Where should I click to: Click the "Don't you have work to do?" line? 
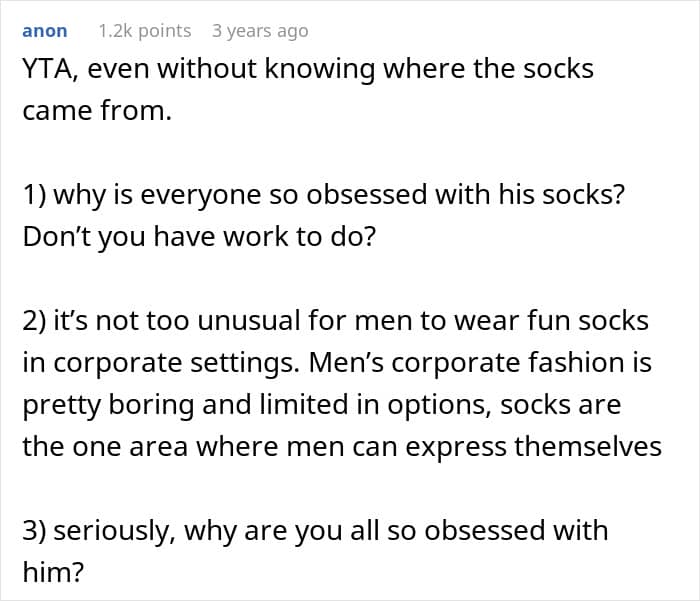pos(196,237)
